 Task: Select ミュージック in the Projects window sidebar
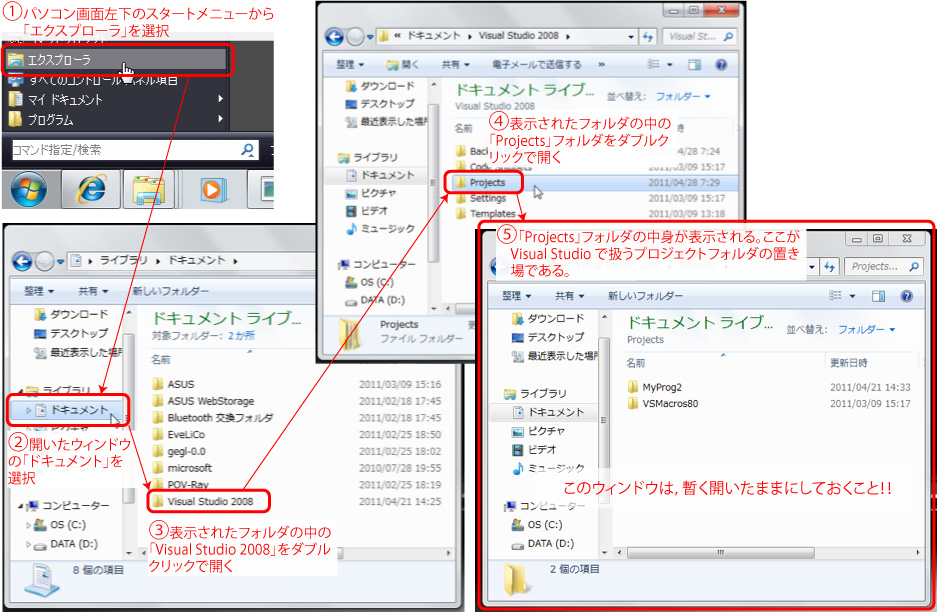pyautogui.click(x=549, y=468)
